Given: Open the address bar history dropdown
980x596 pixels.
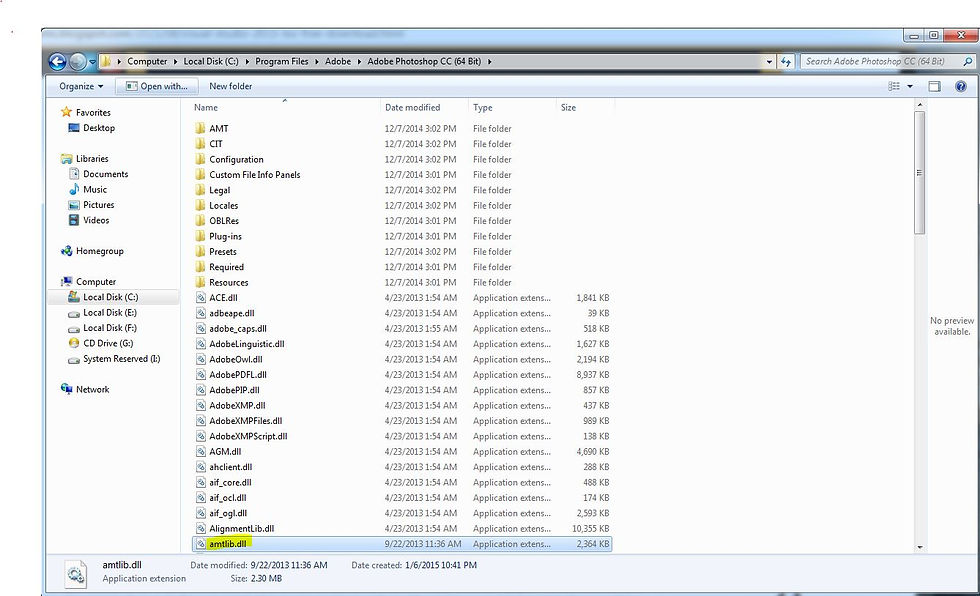Looking at the screenshot, I should tap(769, 62).
